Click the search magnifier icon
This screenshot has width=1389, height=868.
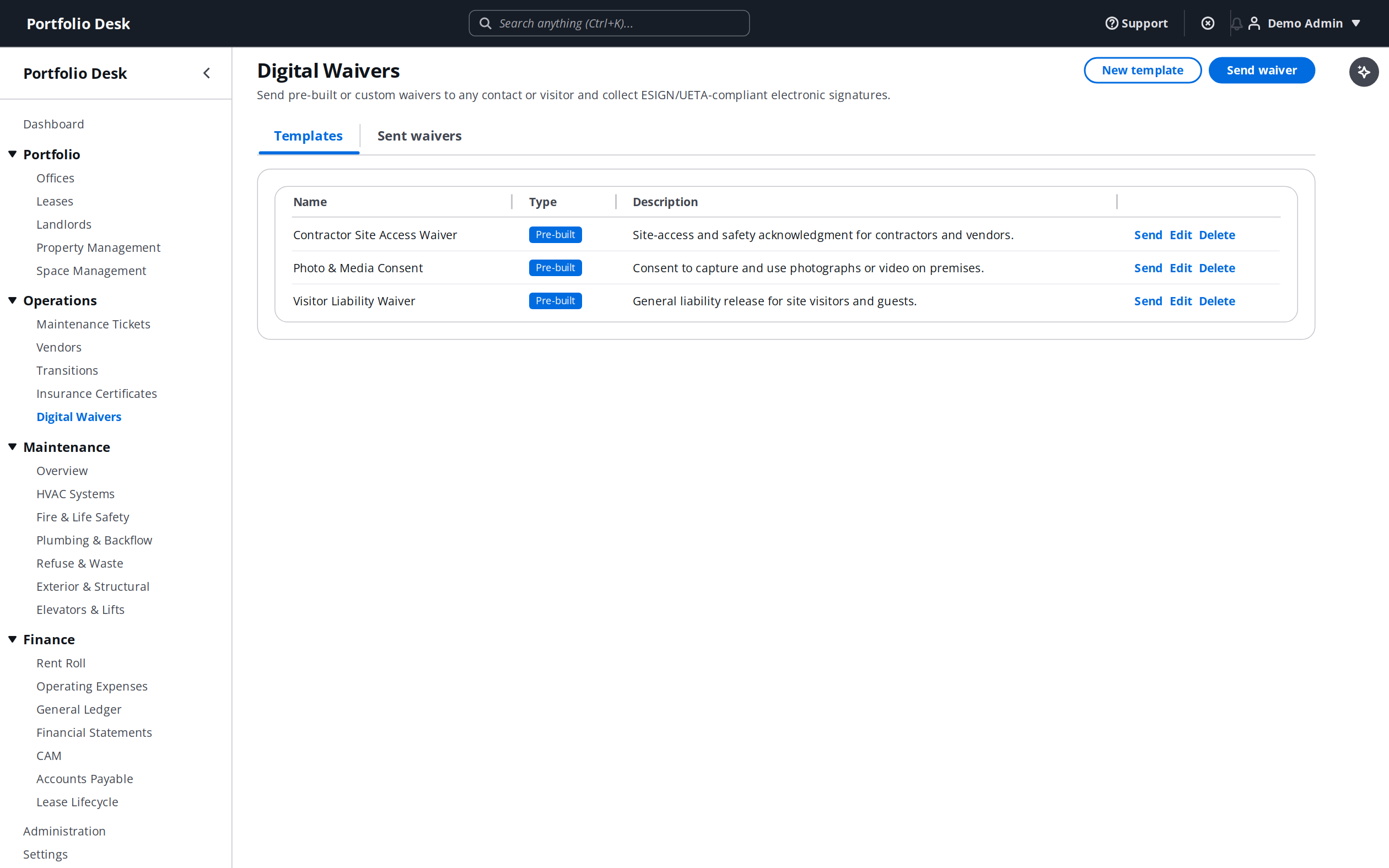click(x=485, y=23)
